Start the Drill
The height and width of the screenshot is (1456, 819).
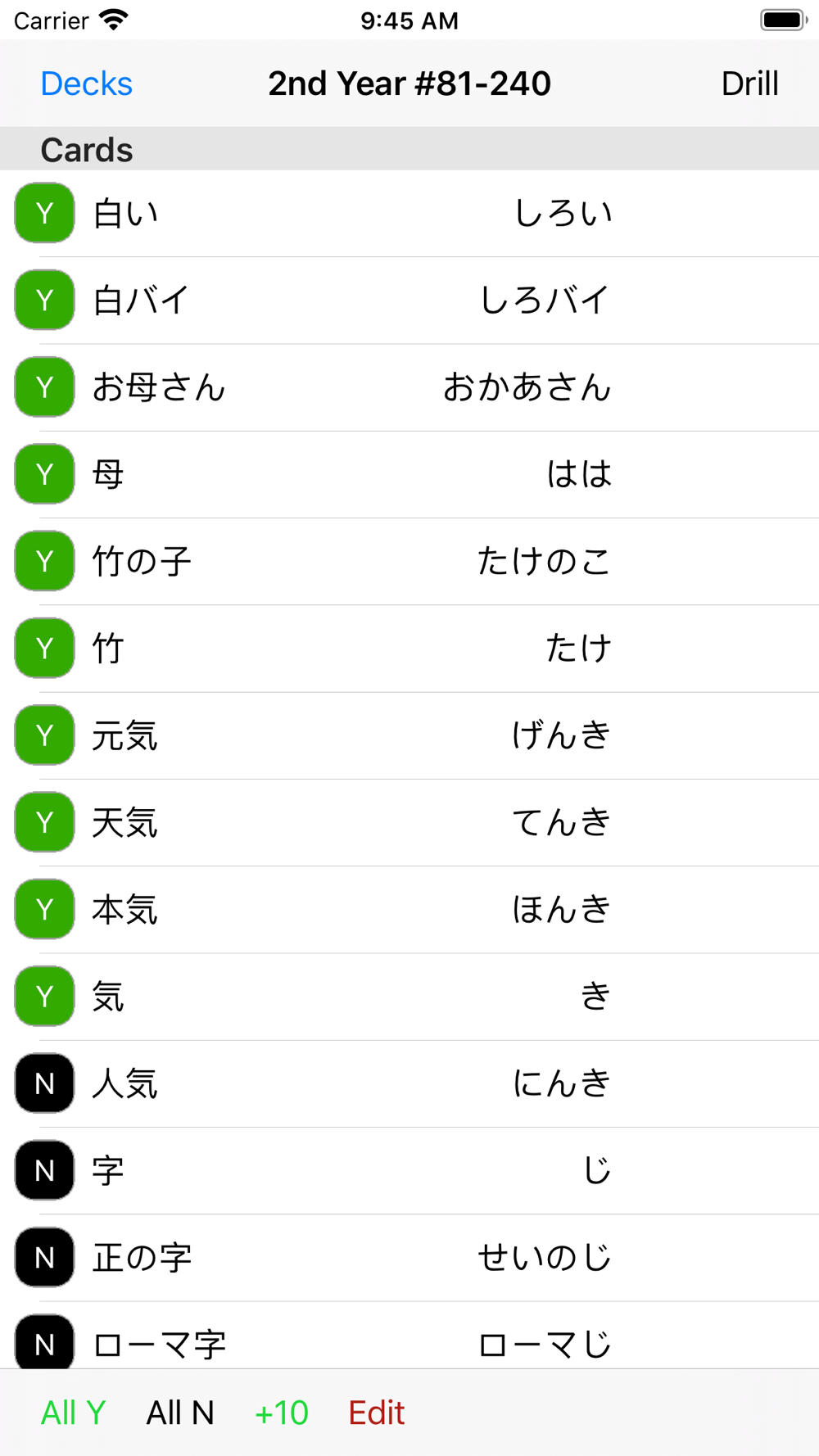click(749, 84)
